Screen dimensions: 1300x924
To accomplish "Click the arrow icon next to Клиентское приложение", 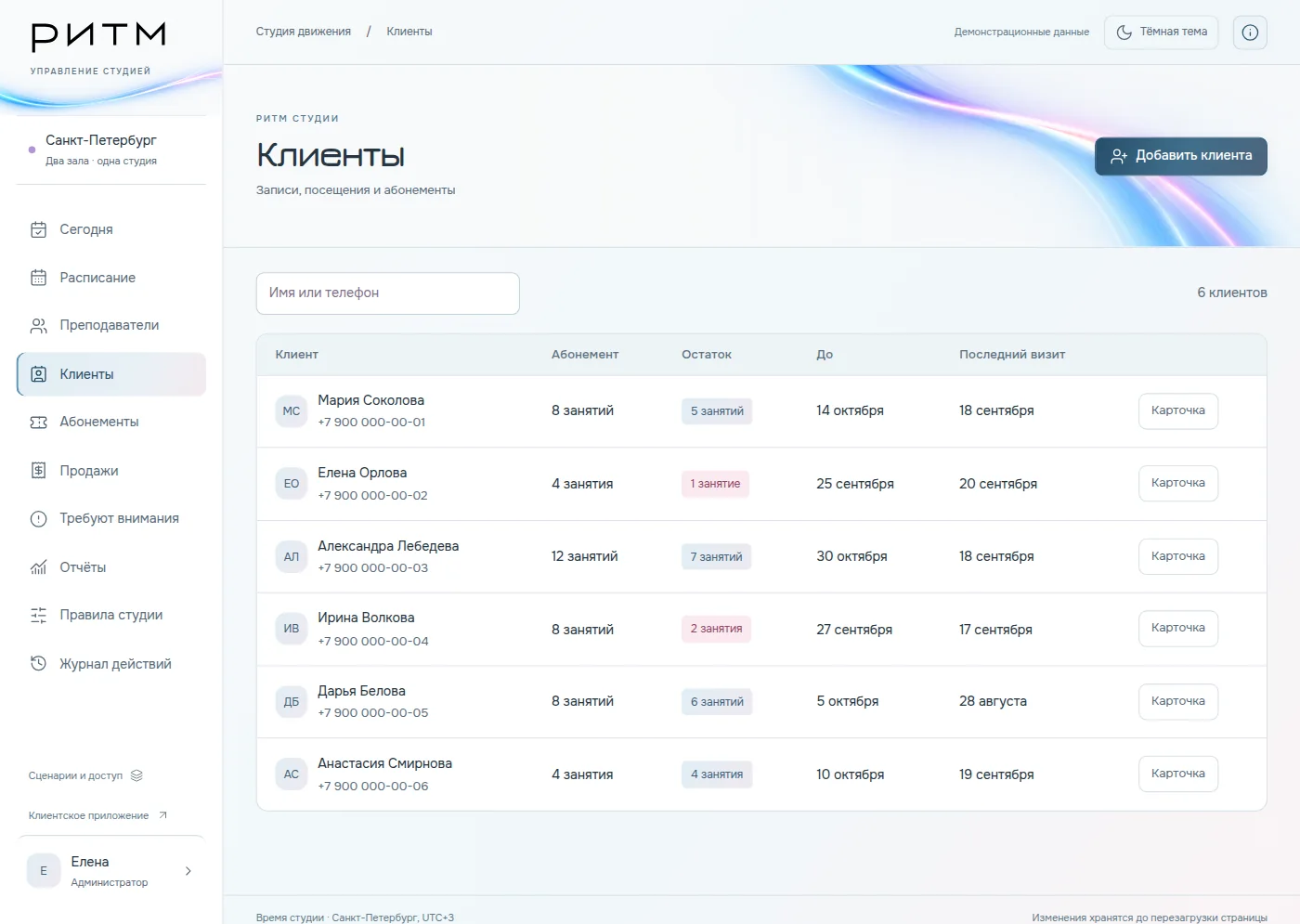I will coord(162,815).
